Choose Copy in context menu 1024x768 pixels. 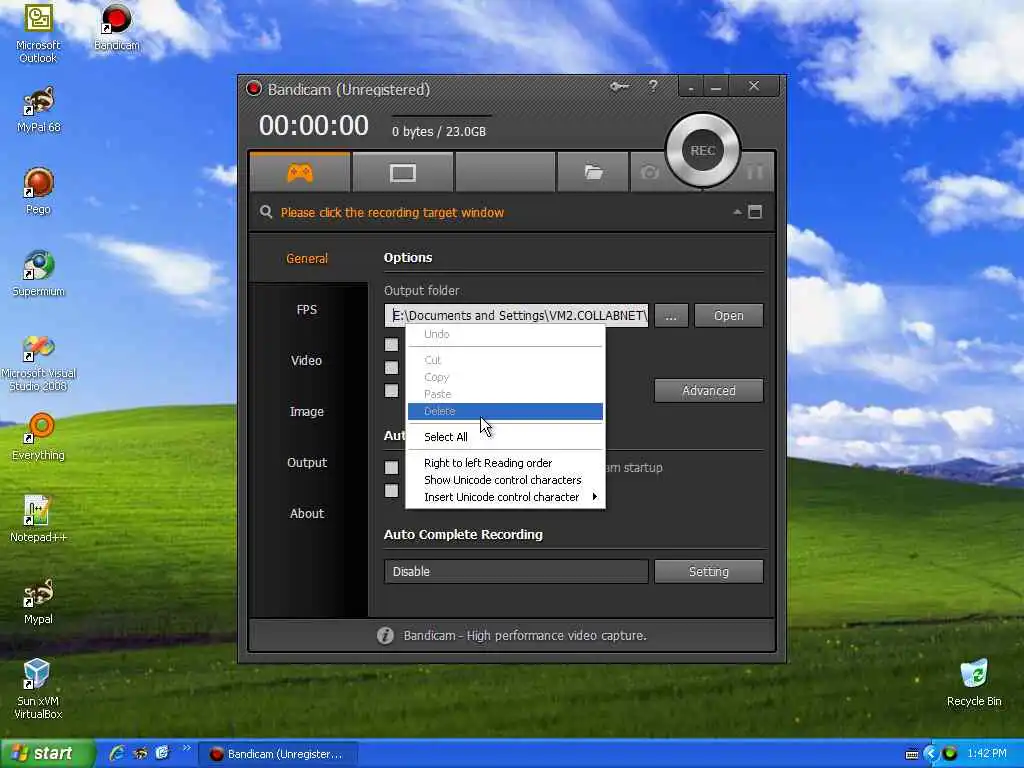[x=505, y=377]
